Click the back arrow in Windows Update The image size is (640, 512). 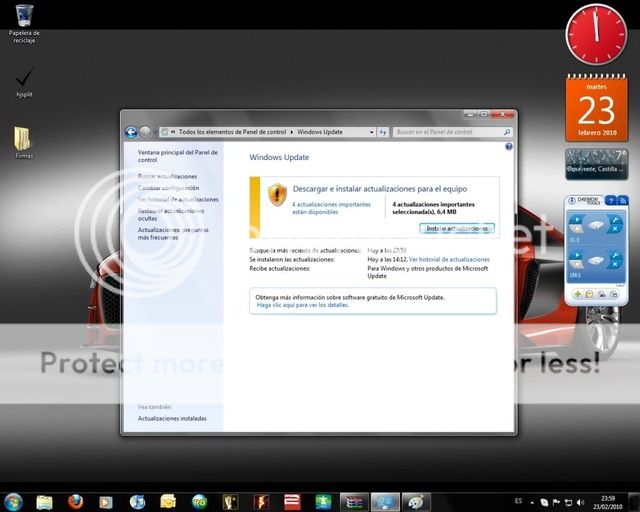click(131, 132)
